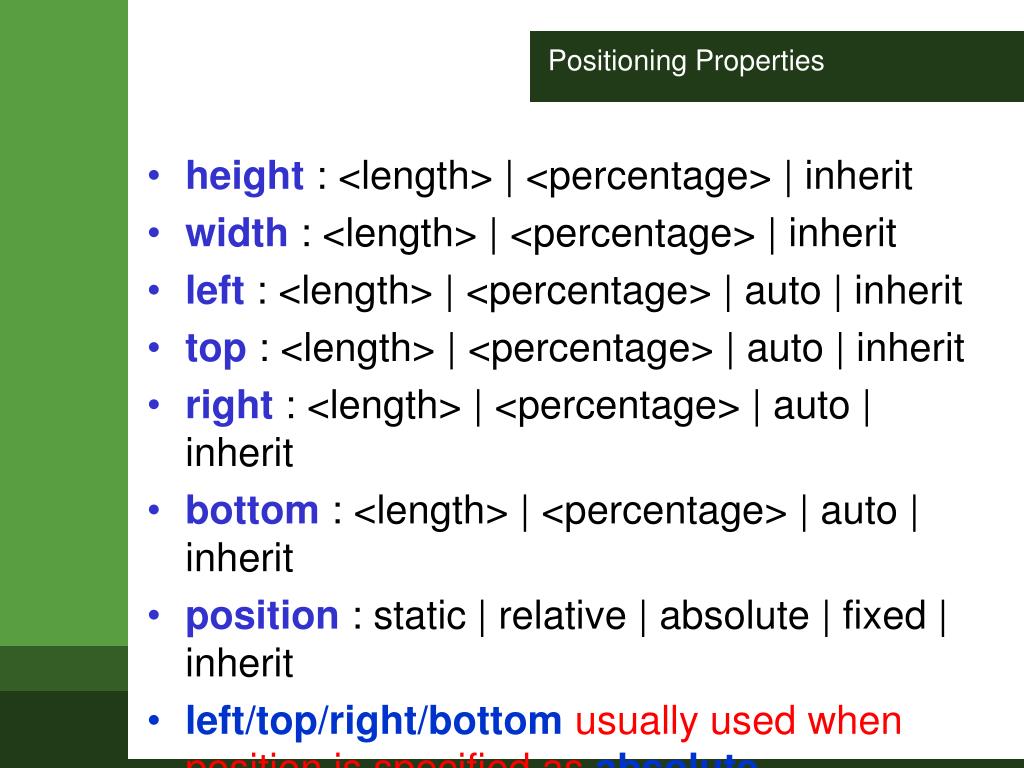Click the Positioning Properties title banner
The width and height of the screenshot is (1024, 768).
tap(776, 66)
